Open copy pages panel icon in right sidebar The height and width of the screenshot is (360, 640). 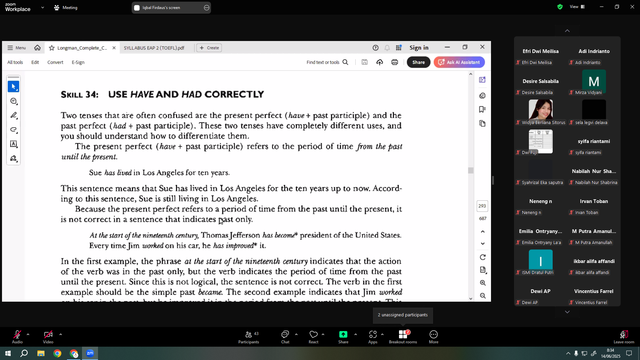[x=482, y=123]
